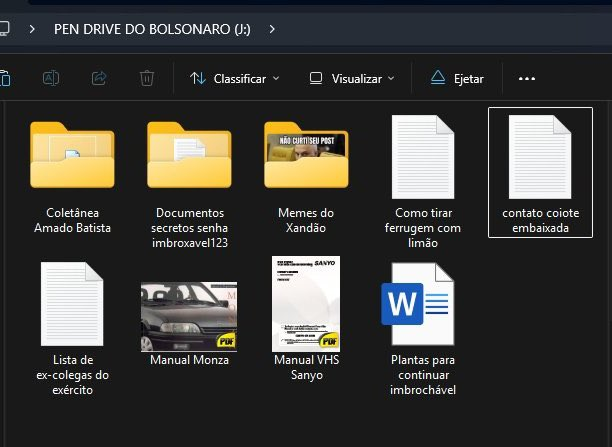Screen dimensions: 612x447
Task: Click the sort arrows icon beside Classificar
Action: coord(198,78)
